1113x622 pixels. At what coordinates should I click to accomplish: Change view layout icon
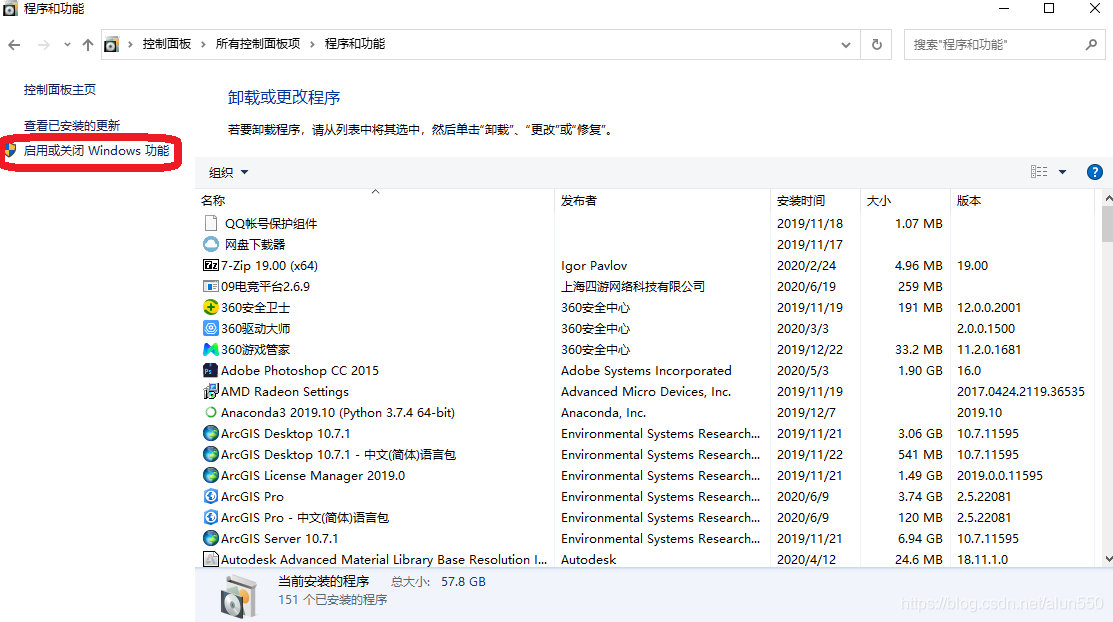pos(1039,172)
